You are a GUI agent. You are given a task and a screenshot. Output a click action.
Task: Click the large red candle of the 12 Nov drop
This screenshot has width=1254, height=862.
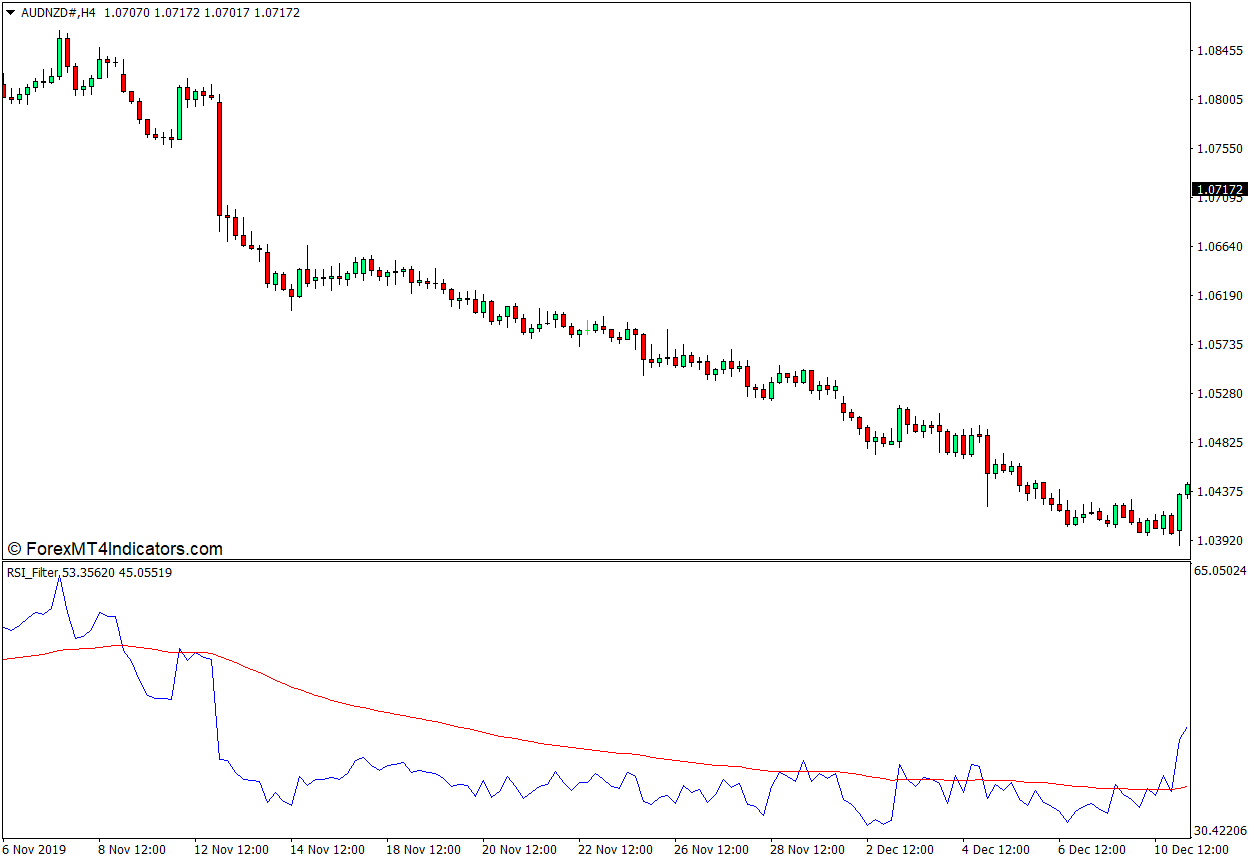click(x=219, y=158)
